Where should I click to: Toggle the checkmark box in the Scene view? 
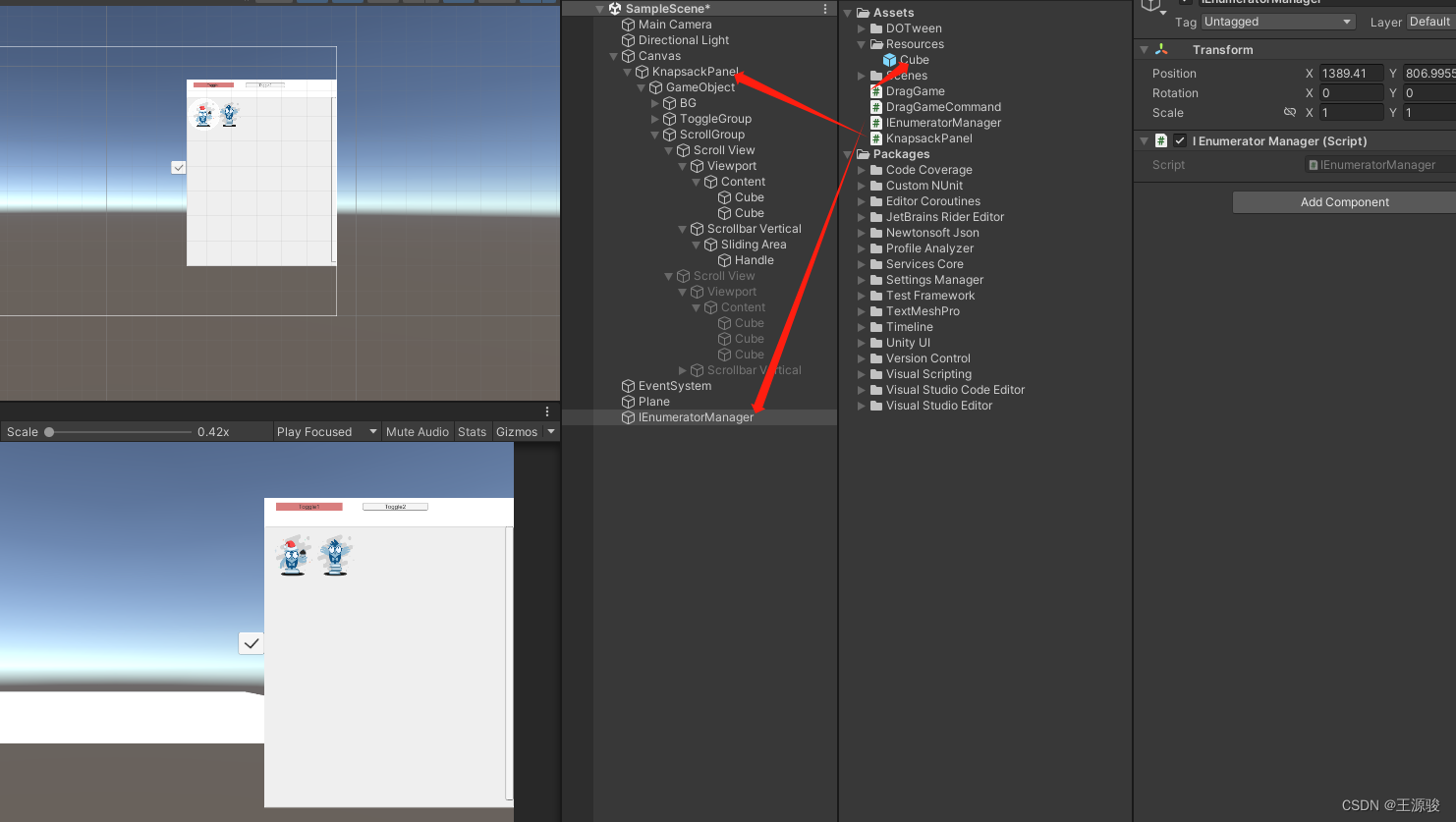tap(179, 168)
